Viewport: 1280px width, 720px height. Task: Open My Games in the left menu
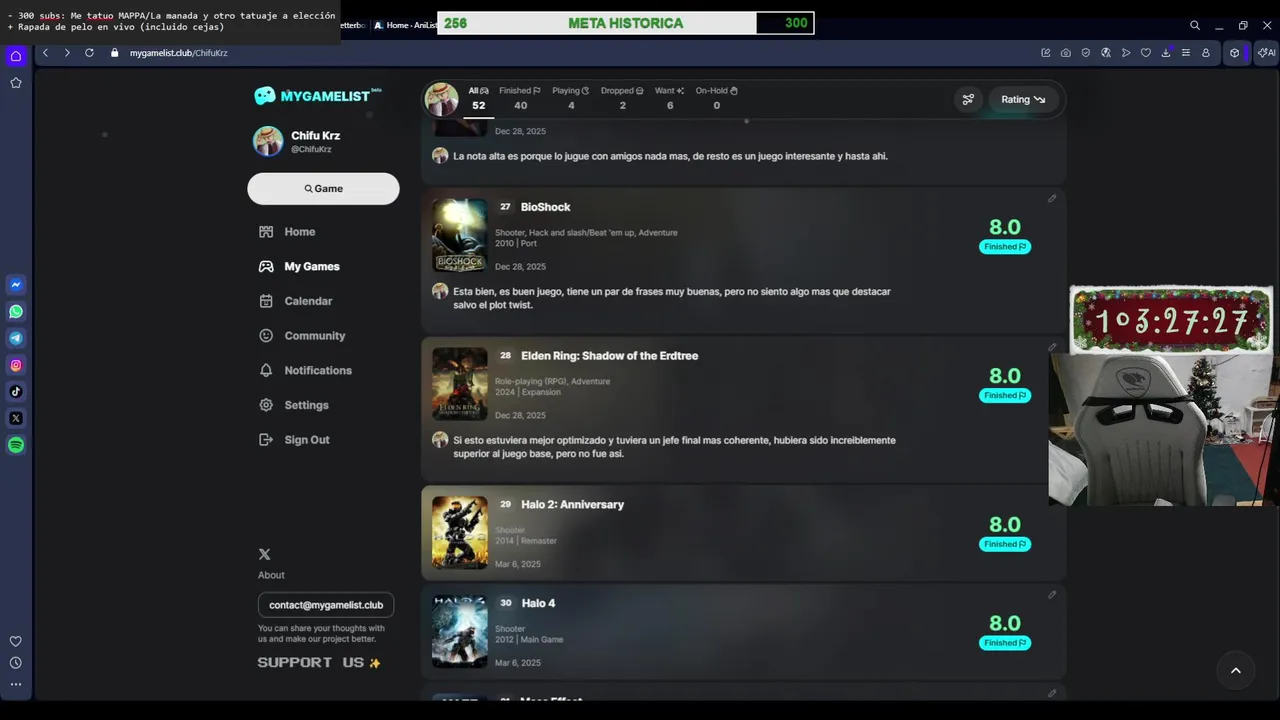299,267
